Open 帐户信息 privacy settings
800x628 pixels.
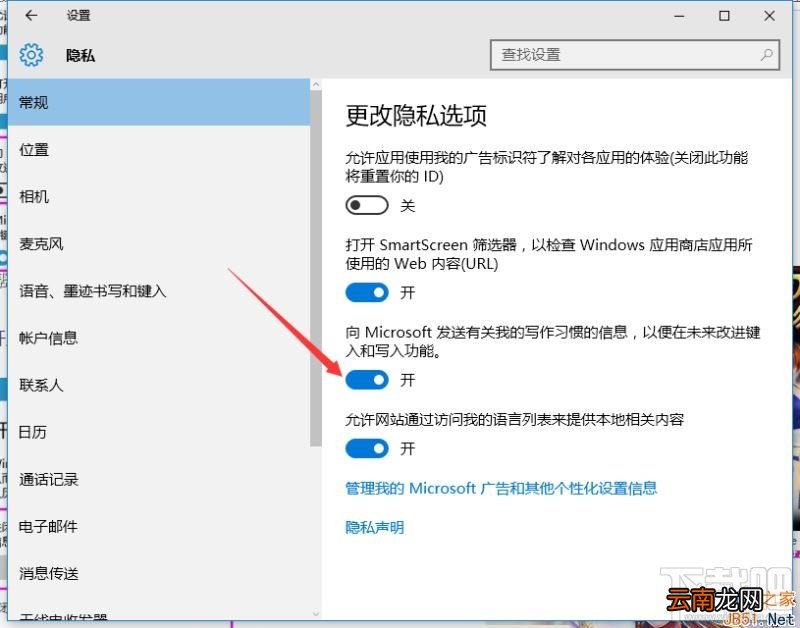[x=159, y=338]
